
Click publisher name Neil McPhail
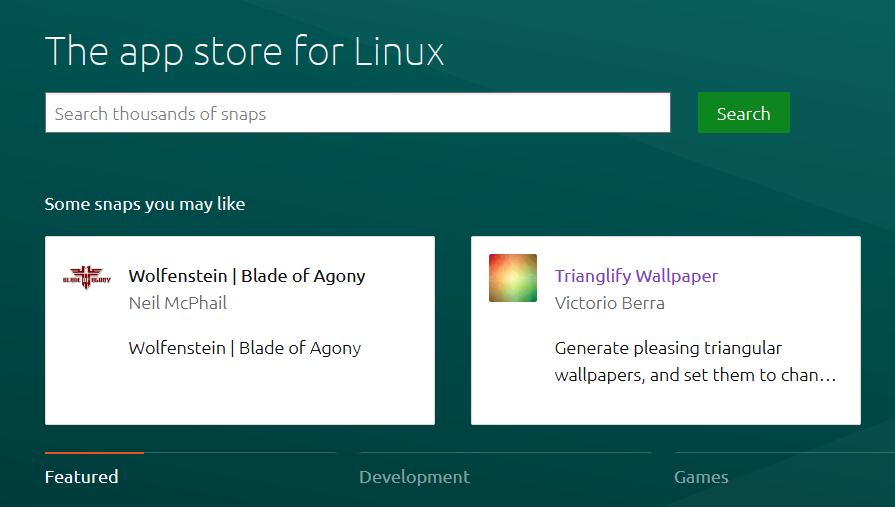[x=178, y=303]
